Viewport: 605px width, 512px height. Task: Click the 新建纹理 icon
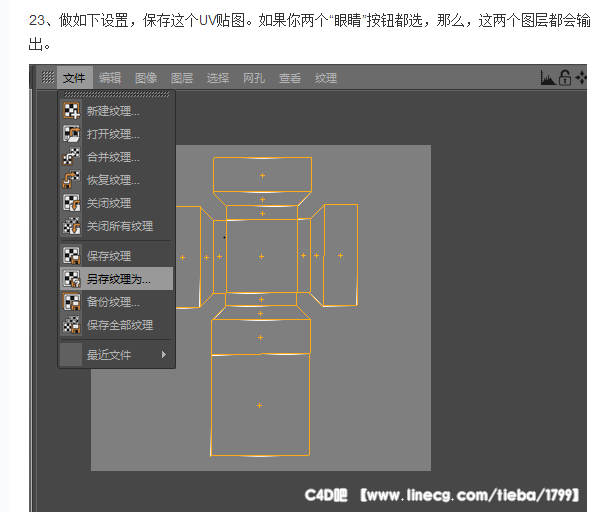[72, 111]
